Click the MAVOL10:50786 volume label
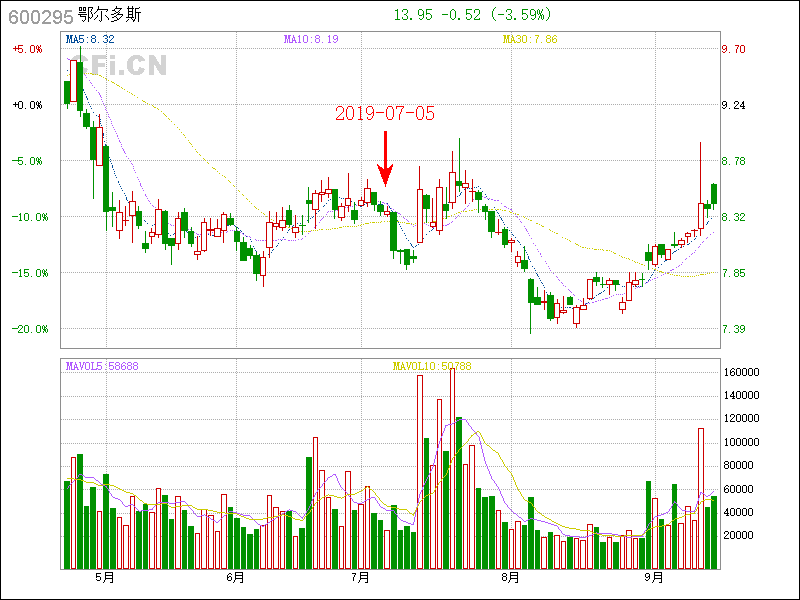The height and width of the screenshot is (600, 800). (431, 366)
